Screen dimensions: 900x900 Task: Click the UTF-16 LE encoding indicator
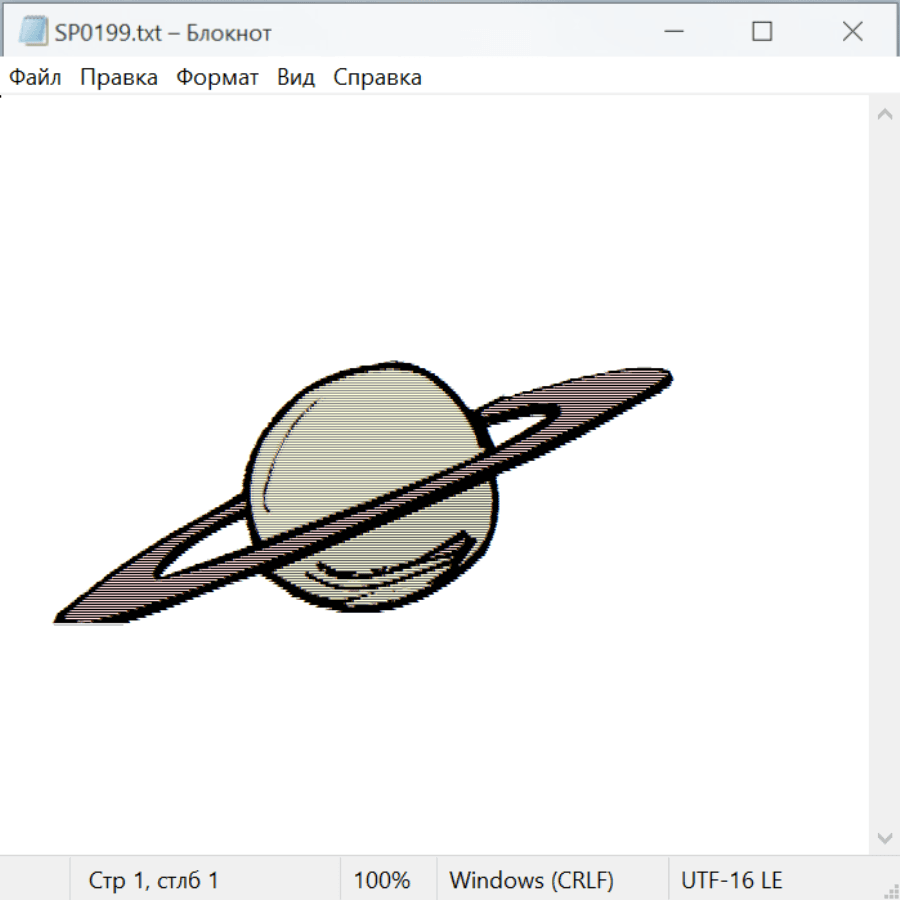coord(731,880)
